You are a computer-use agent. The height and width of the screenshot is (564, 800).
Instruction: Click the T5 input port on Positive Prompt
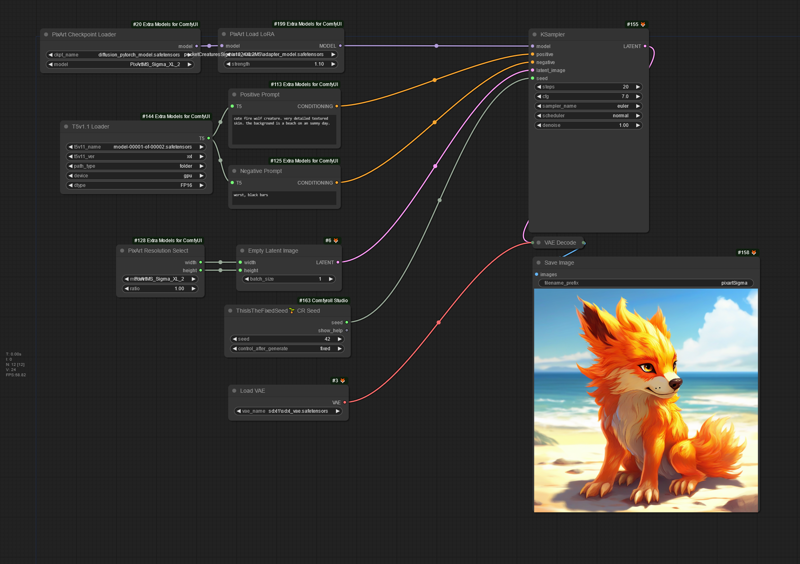pyautogui.click(x=232, y=106)
